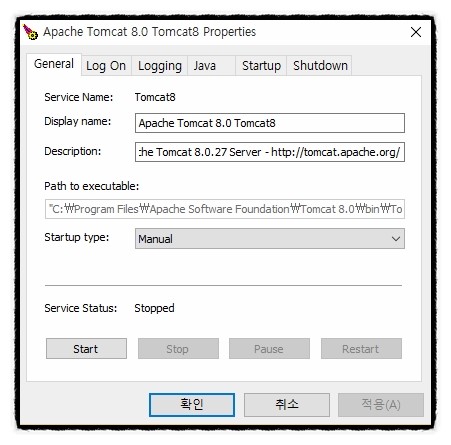The image size is (451, 445).
Task: Open the Startup tab
Action: [261, 66]
